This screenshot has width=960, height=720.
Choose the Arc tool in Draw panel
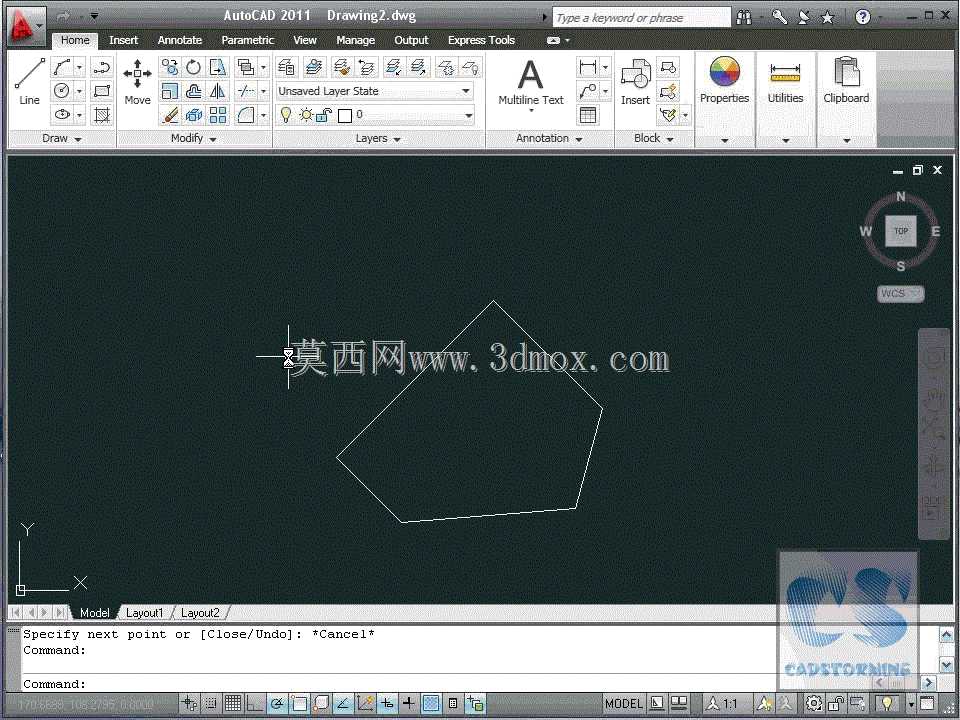pos(62,67)
